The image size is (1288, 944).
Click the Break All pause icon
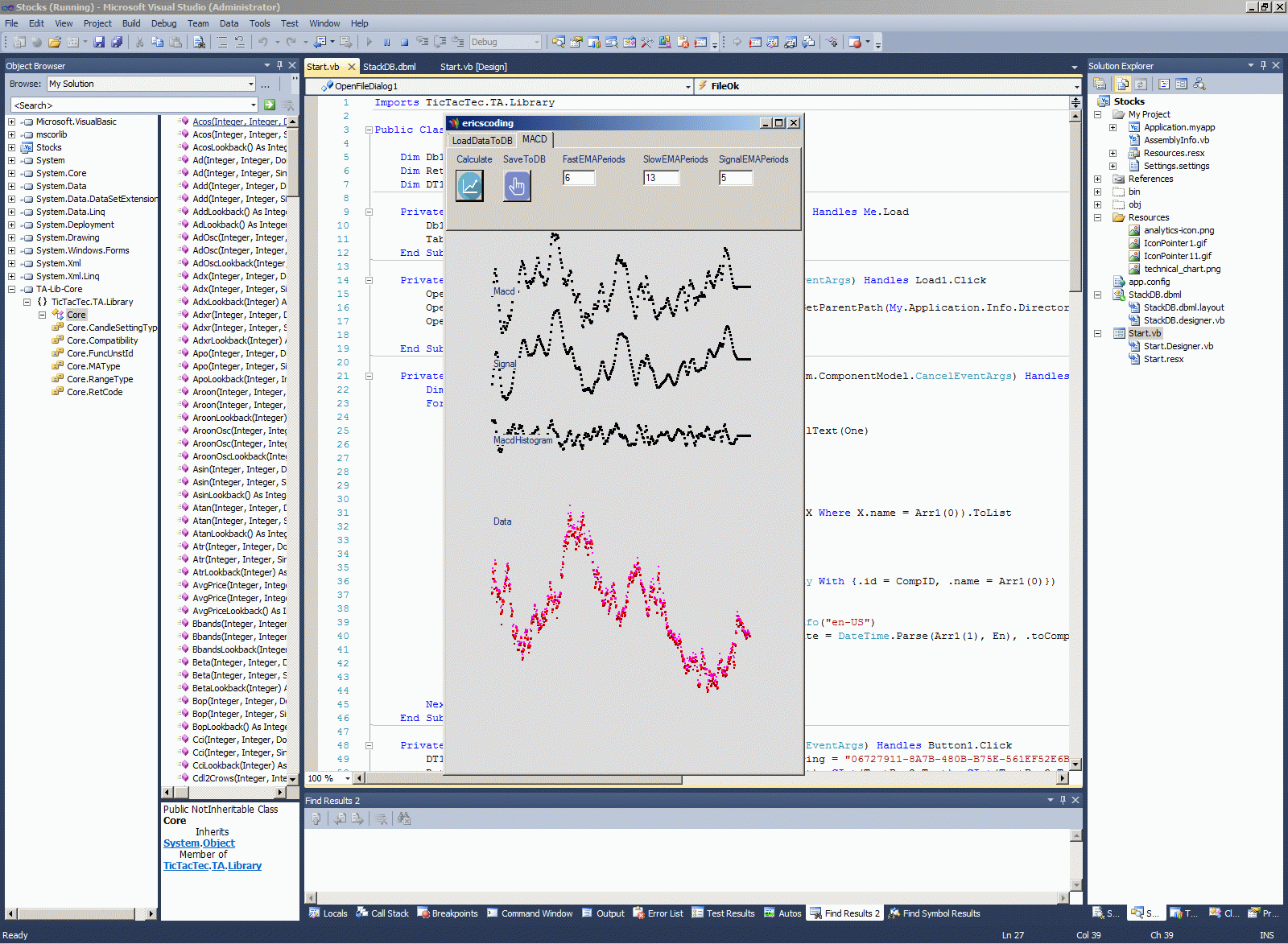387,42
